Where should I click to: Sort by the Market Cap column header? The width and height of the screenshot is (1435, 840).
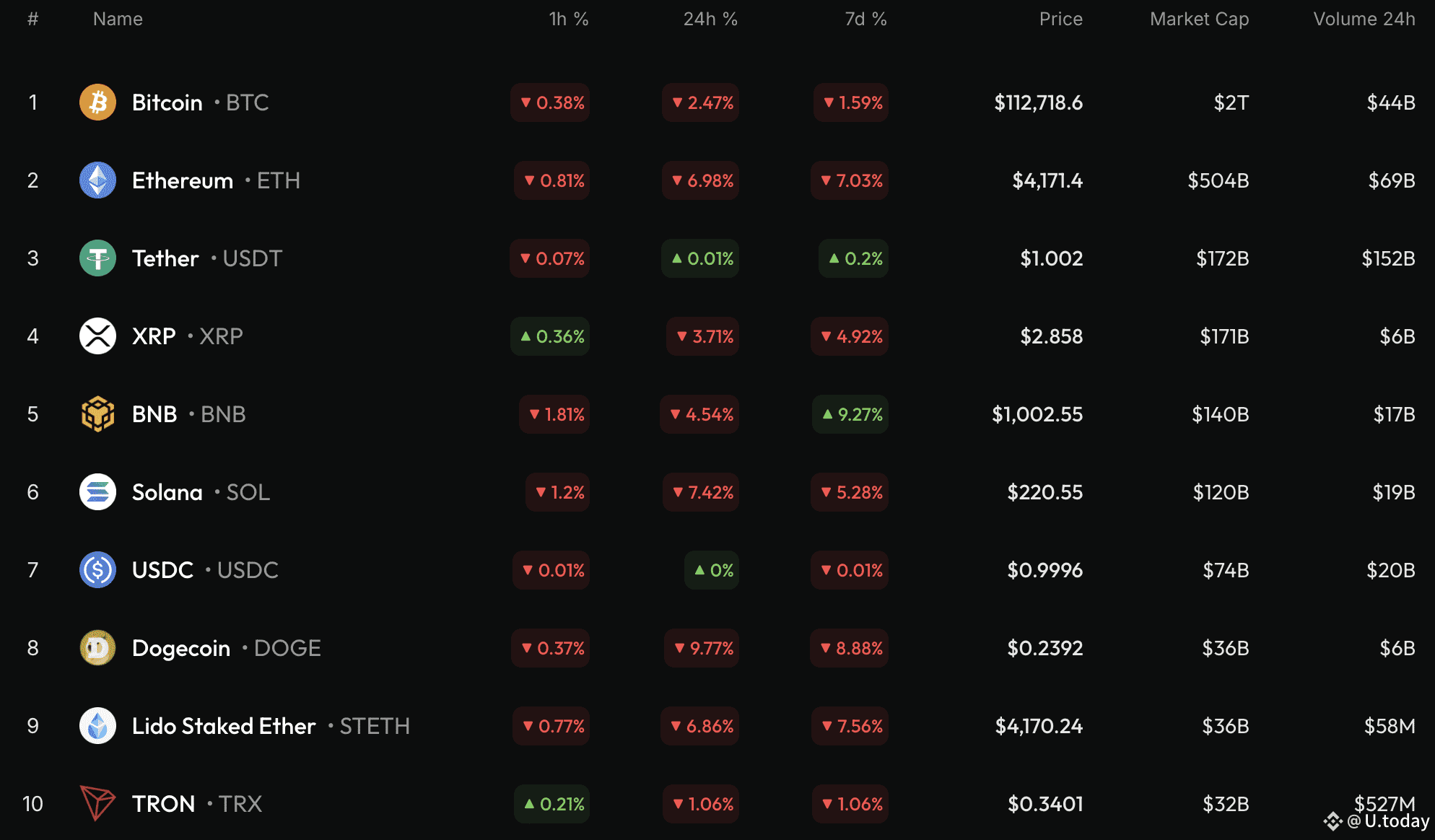point(1199,19)
